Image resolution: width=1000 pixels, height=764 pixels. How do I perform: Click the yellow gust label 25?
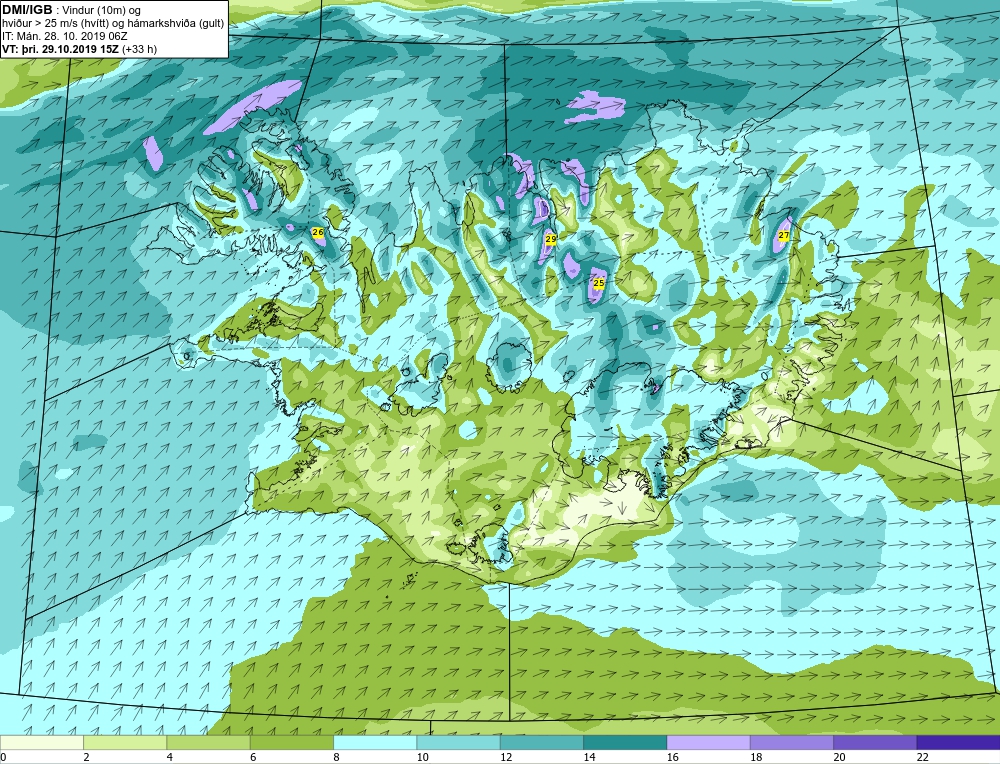599,283
